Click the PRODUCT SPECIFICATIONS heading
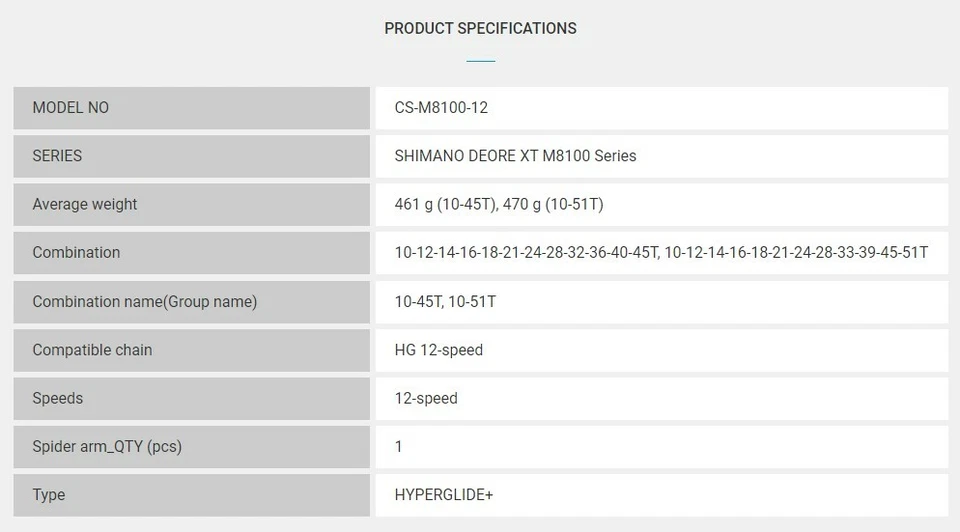960x532 pixels. tap(480, 28)
